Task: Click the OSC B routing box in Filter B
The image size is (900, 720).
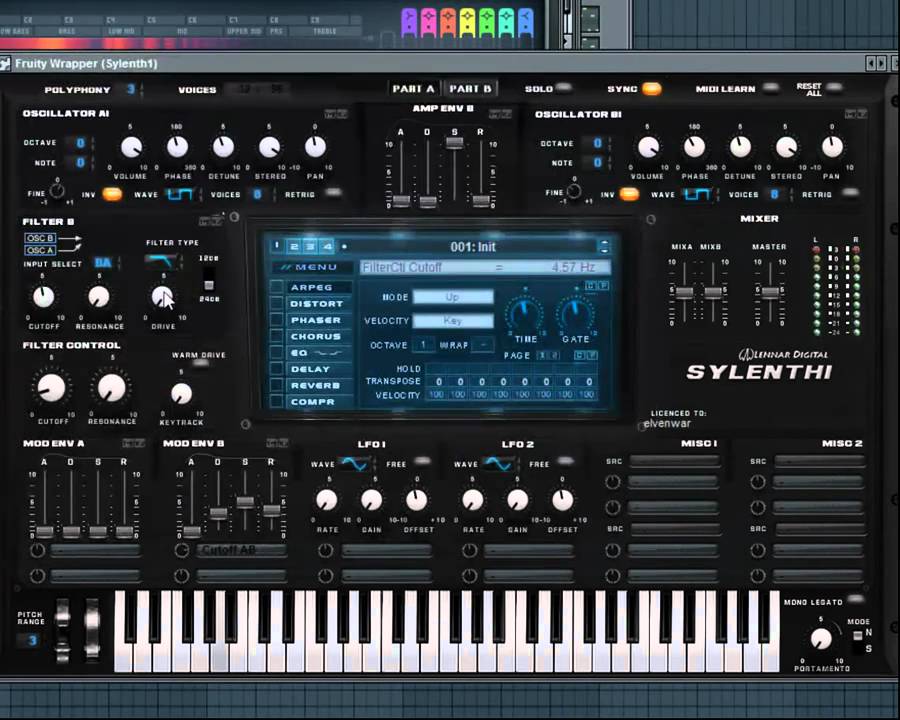Action: pos(40,238)
